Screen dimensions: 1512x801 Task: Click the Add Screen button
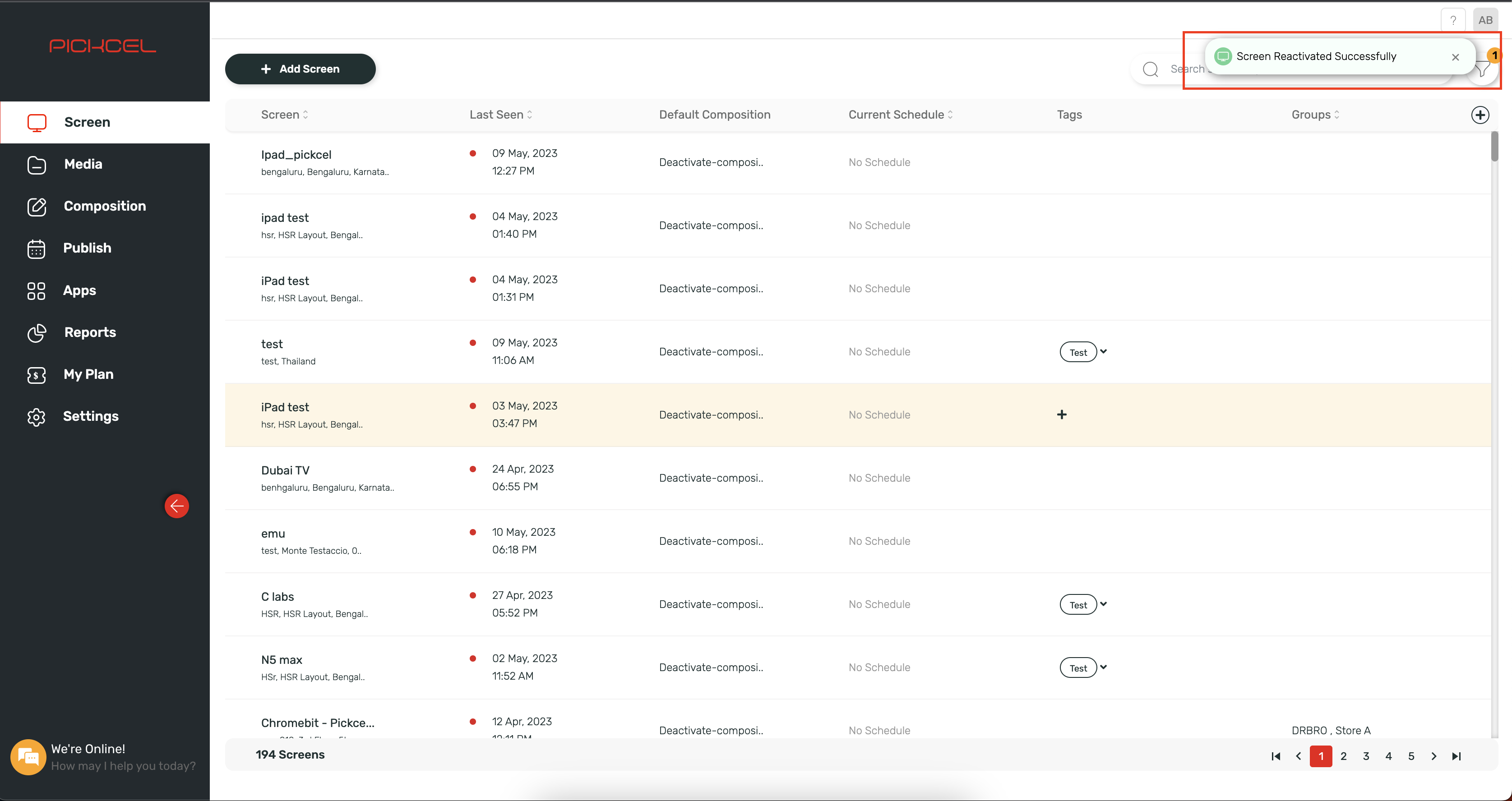point(300,69)
